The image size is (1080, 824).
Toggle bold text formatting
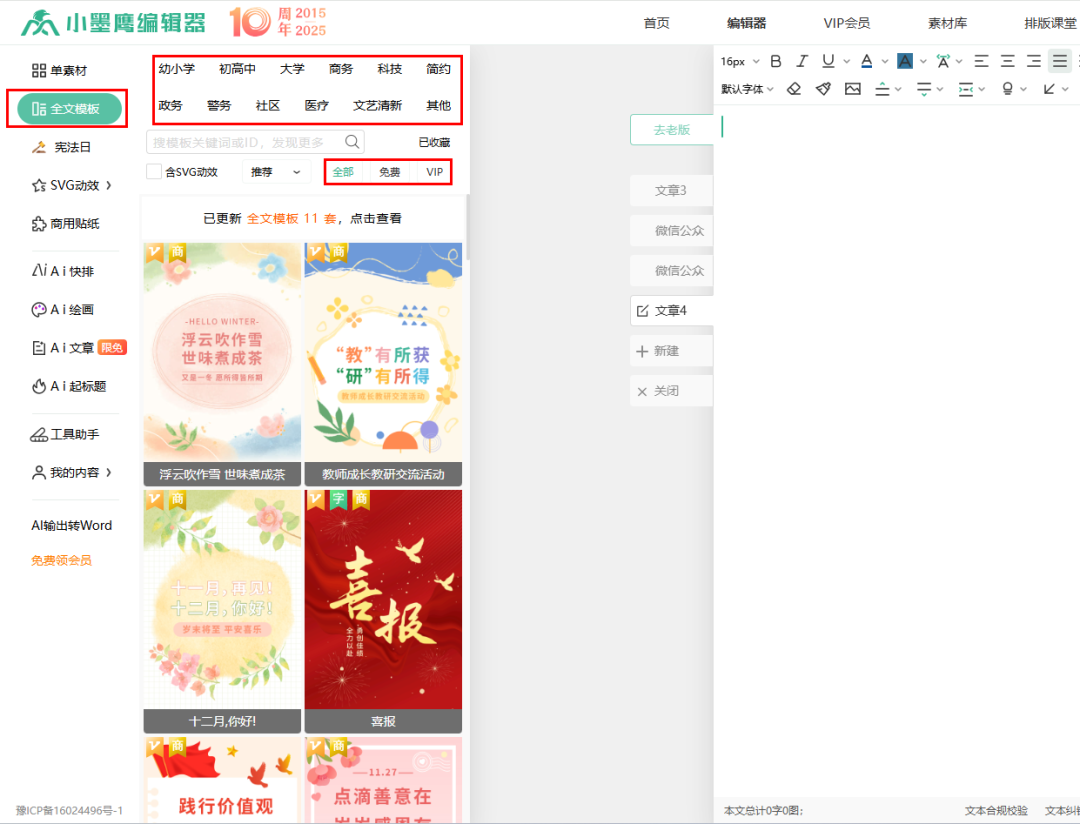coord(776,61)
